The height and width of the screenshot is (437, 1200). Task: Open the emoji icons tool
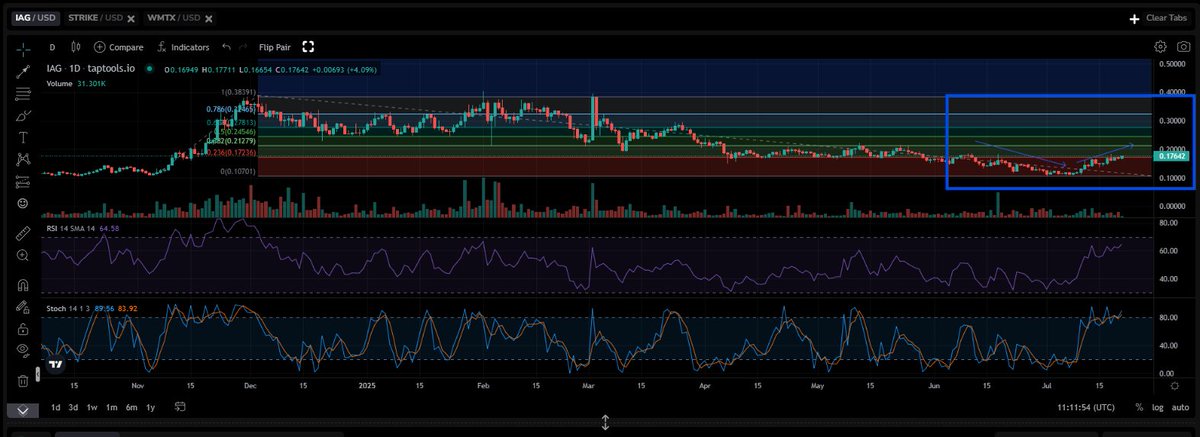coord(23,204)
